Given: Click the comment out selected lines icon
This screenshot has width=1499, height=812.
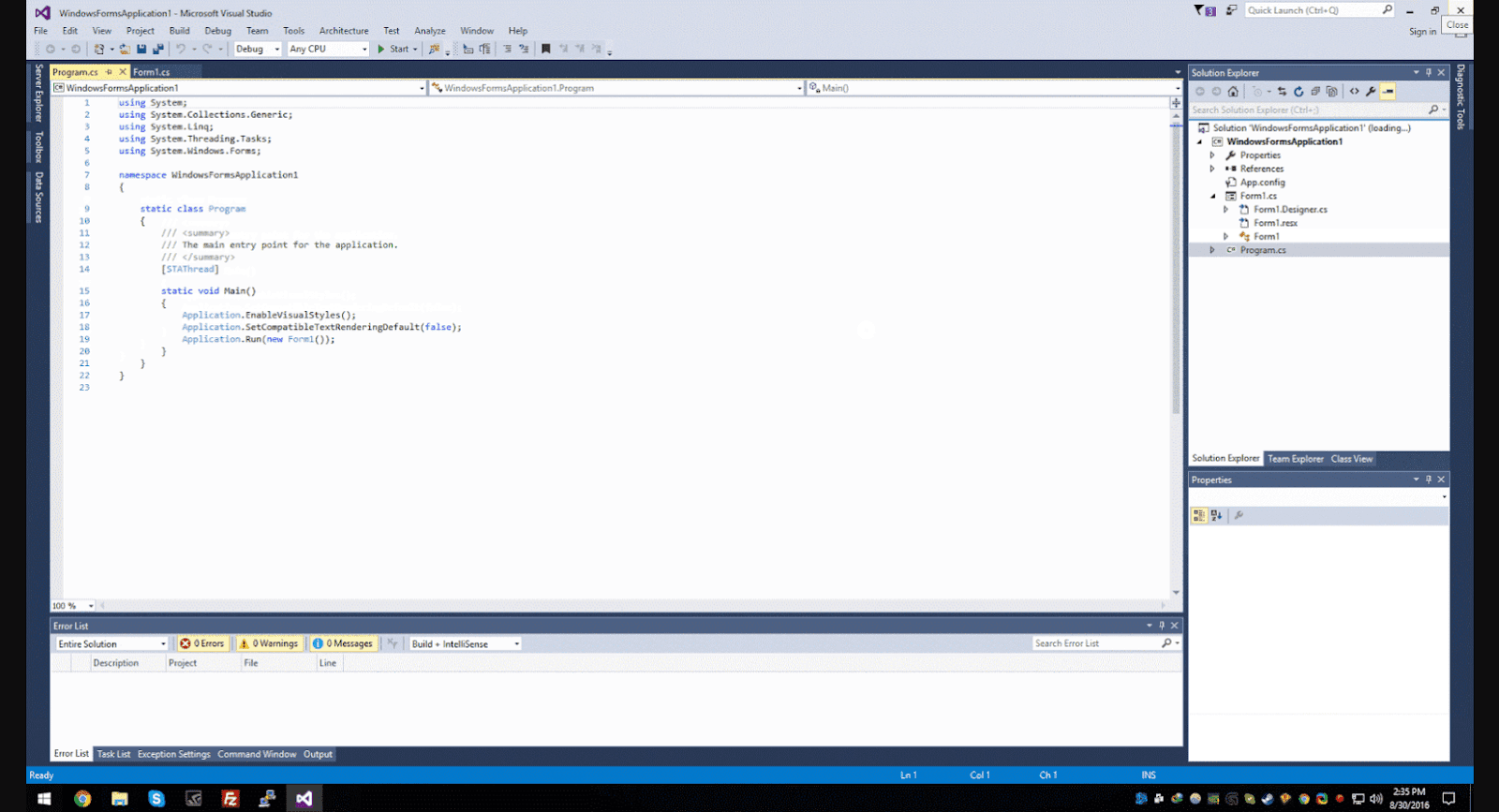Looking at the screenshot, I should tap(507, 49).
